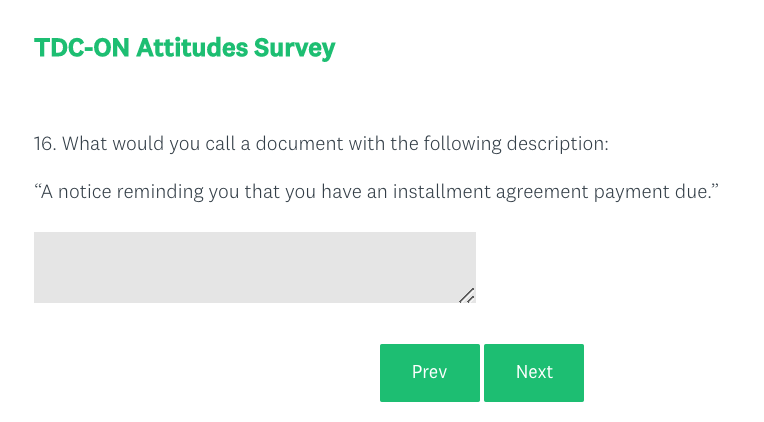Focus the document name answer field

254,267
